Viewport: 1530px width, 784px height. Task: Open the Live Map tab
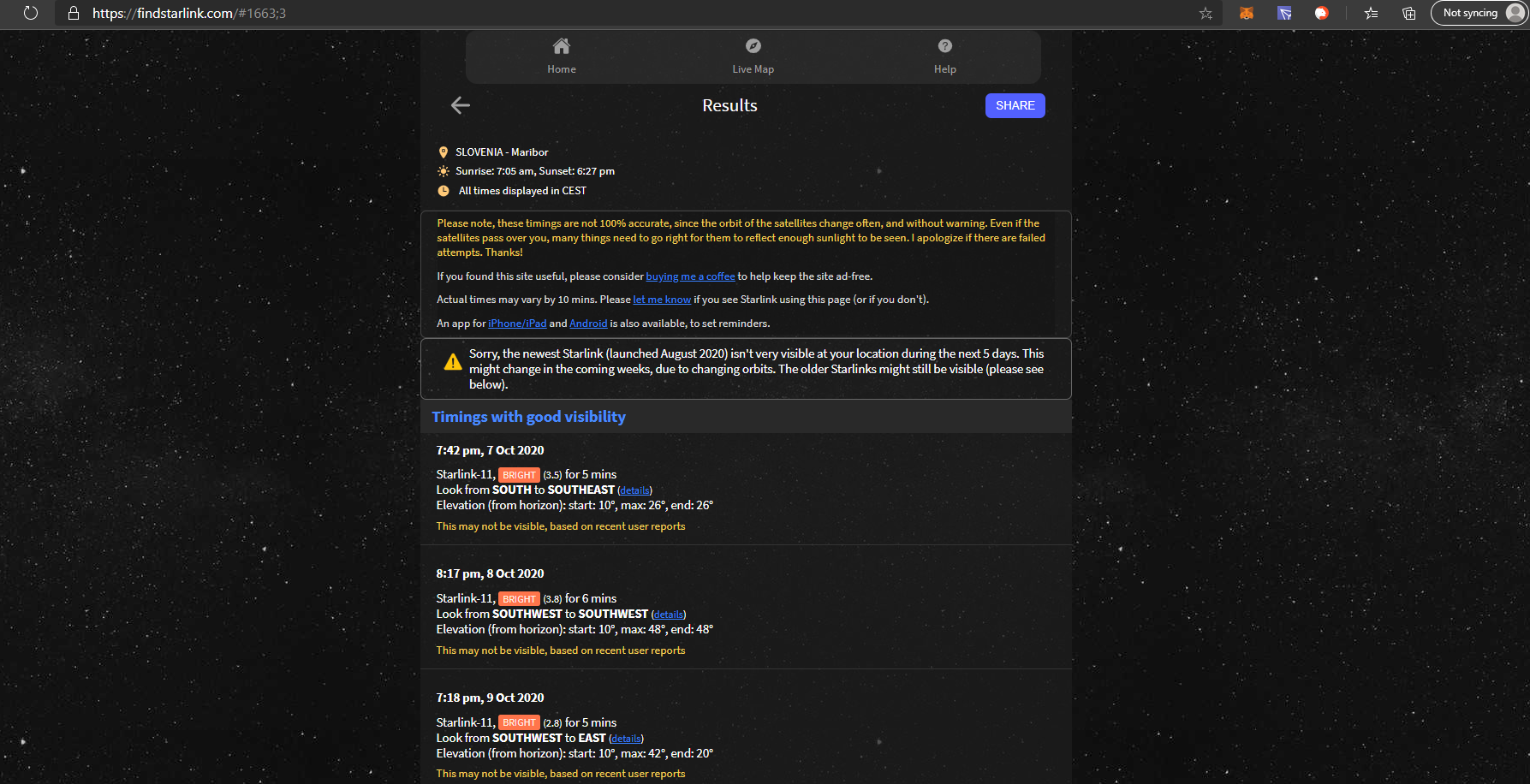(753, 56)
